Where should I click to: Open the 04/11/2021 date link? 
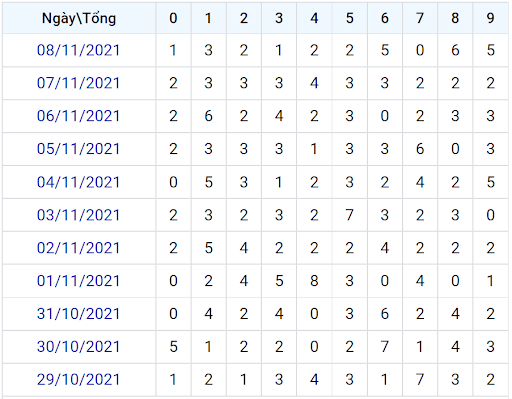78,182
